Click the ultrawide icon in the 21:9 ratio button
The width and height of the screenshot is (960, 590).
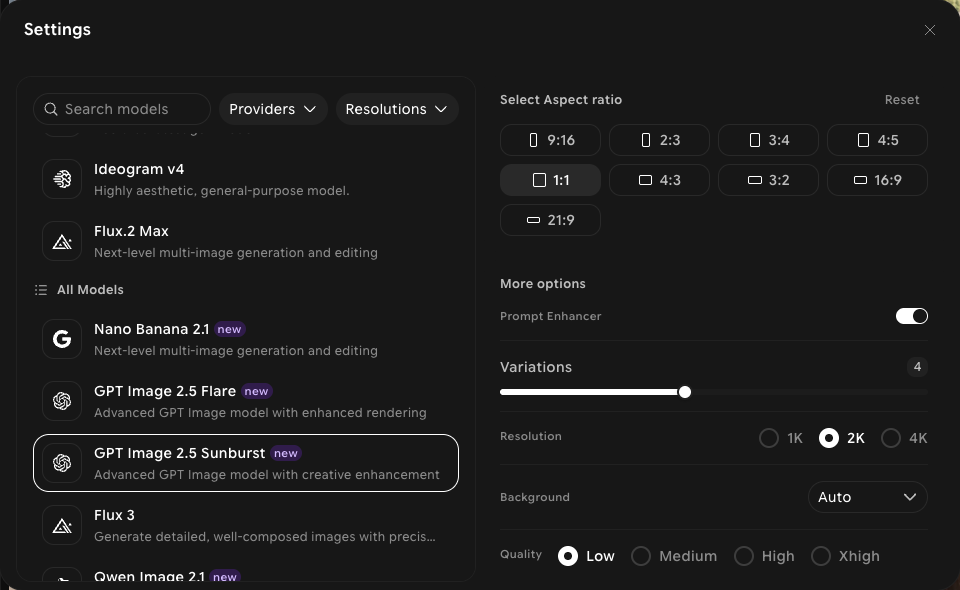tap(533, 220)
